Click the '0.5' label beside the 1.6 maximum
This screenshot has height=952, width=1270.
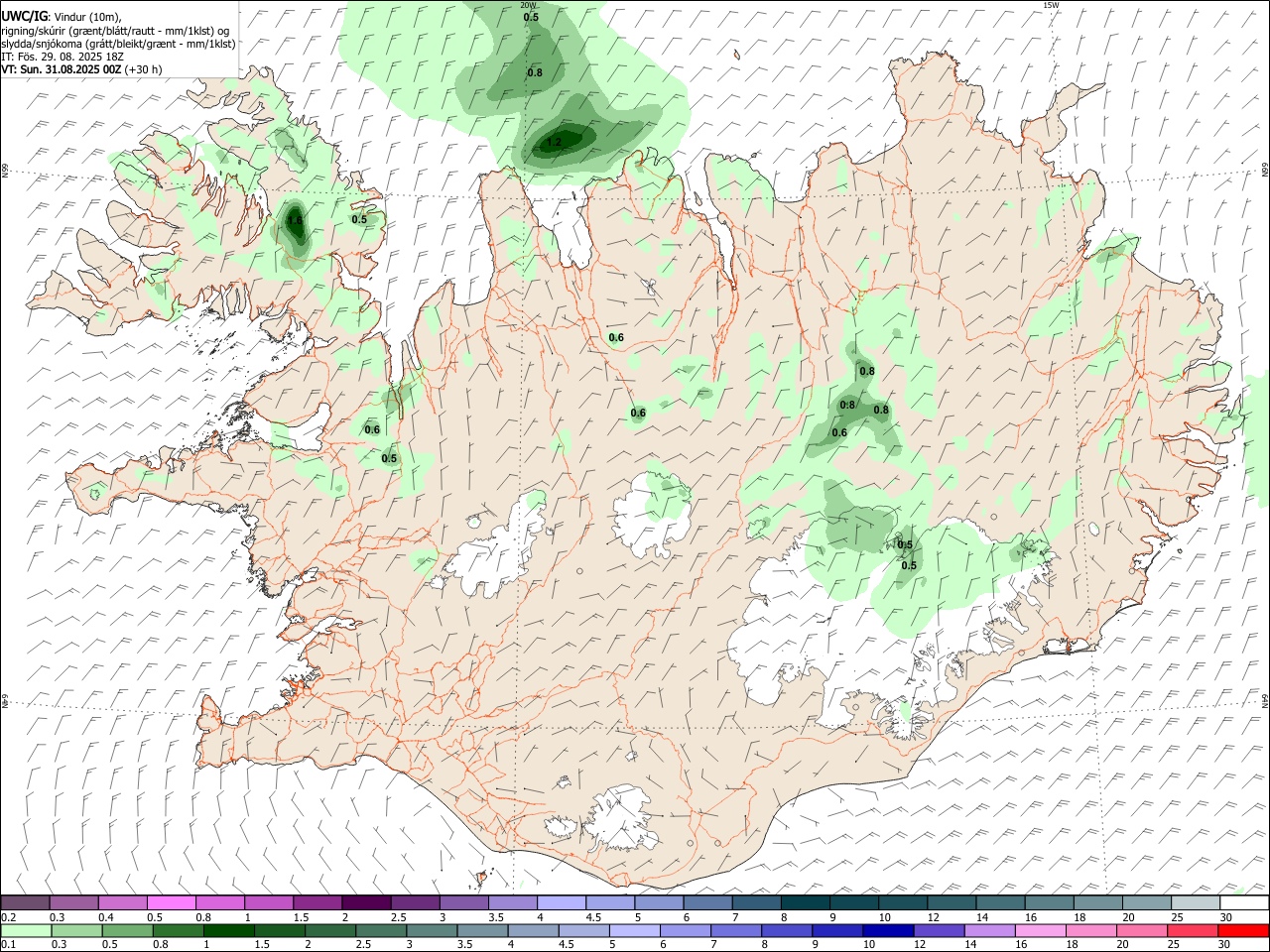(359, 219)
